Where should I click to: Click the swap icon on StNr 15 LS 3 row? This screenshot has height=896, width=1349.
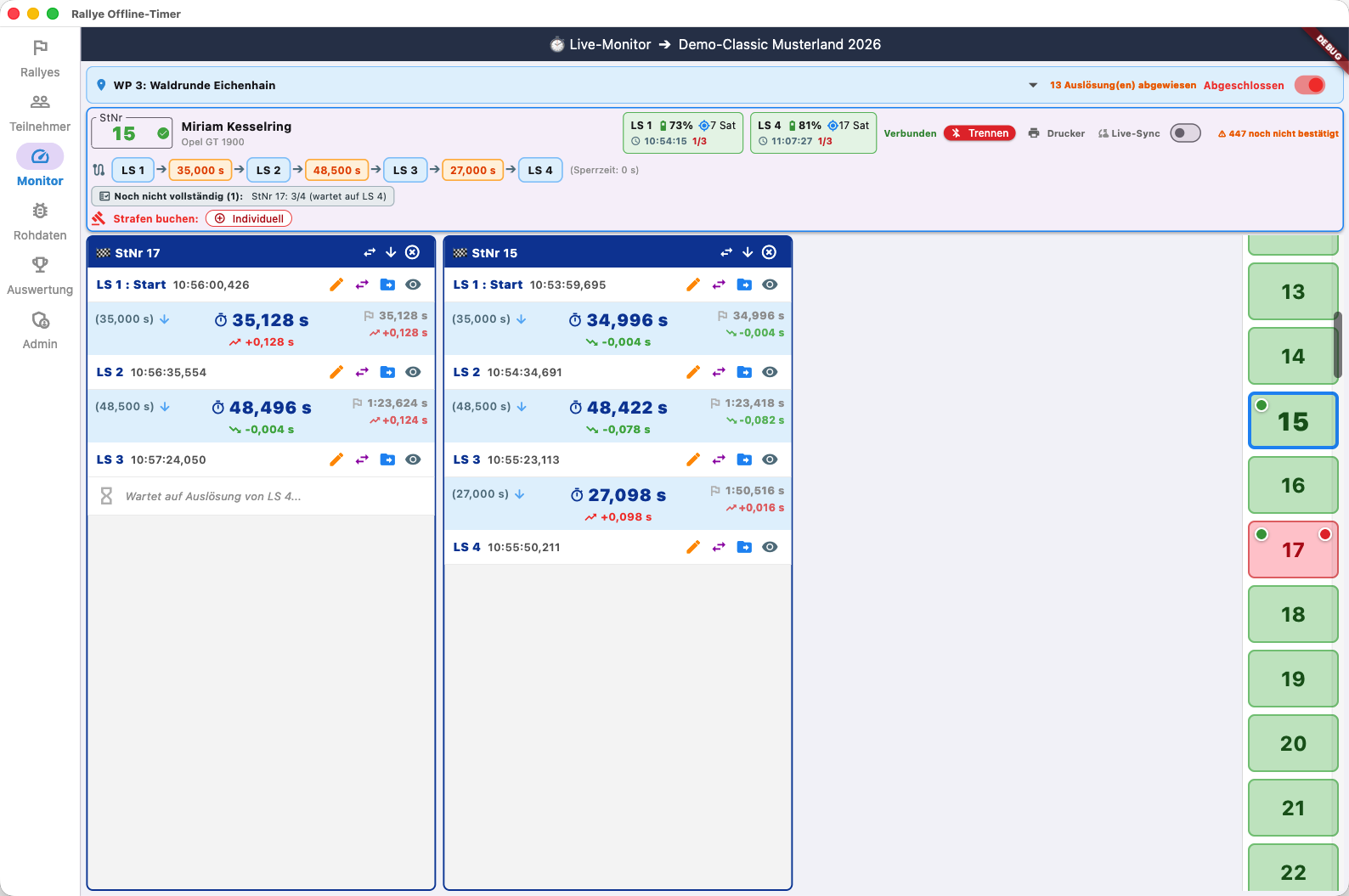click(x=719, y=459)
